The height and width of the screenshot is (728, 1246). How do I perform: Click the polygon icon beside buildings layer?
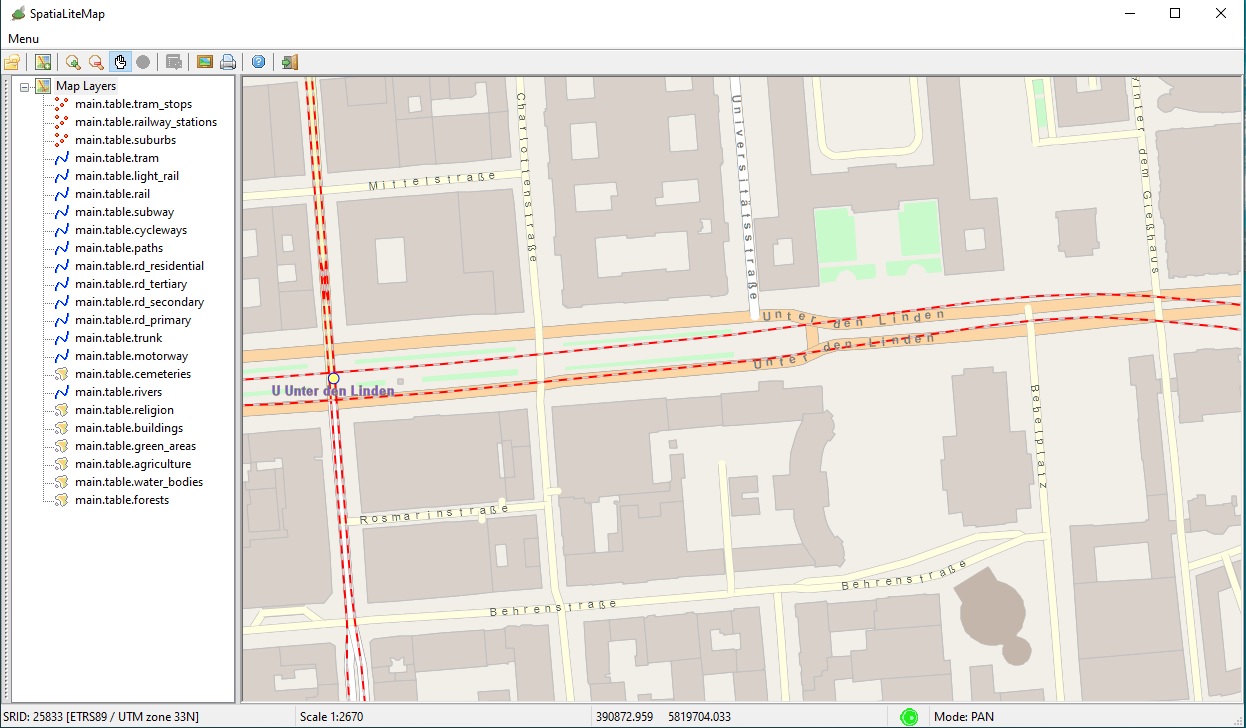(61, 428)
